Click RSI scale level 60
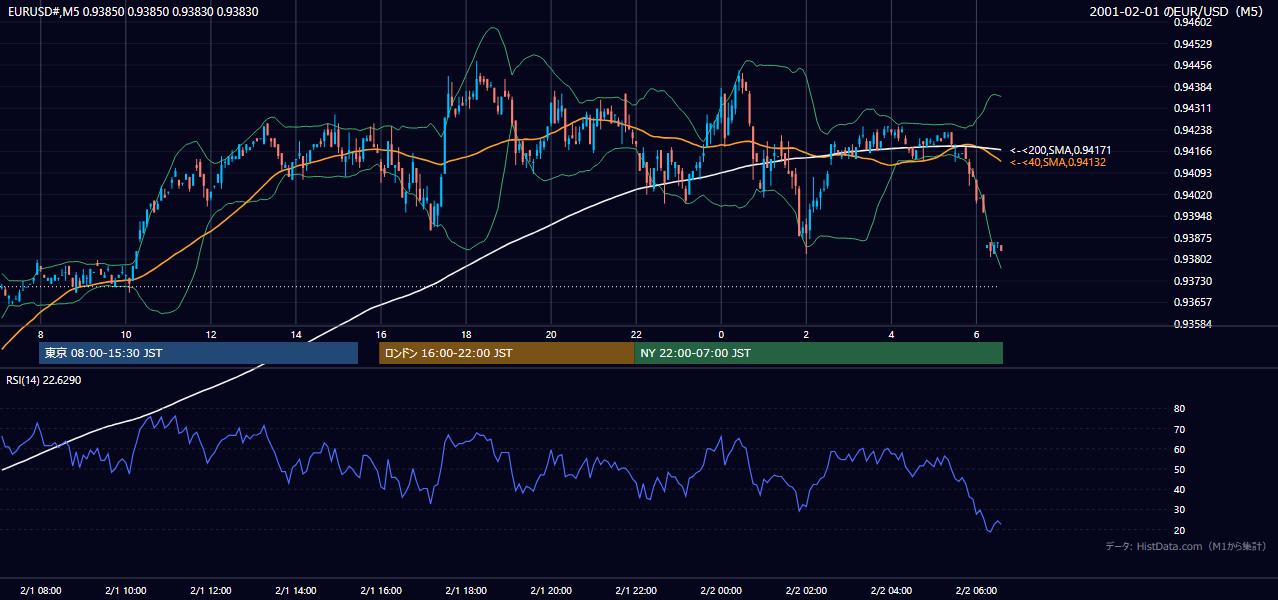The height and width of the screenshot is (600, 1278). click(1179, 449)
